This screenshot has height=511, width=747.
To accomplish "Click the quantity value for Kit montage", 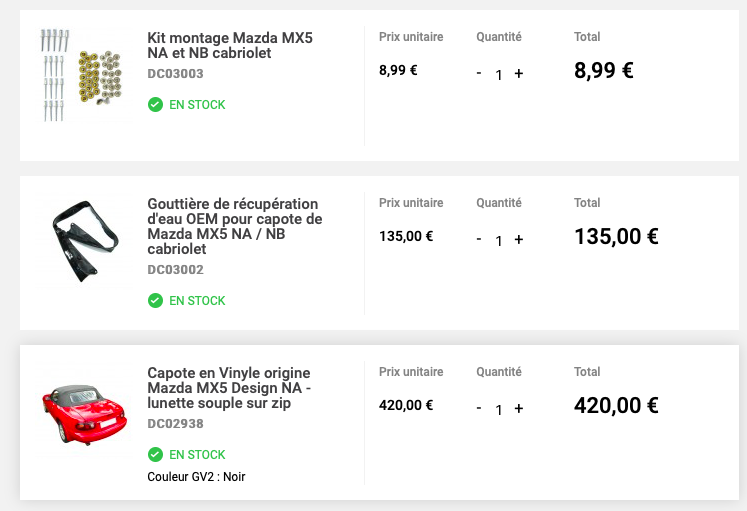I will 499,75.
